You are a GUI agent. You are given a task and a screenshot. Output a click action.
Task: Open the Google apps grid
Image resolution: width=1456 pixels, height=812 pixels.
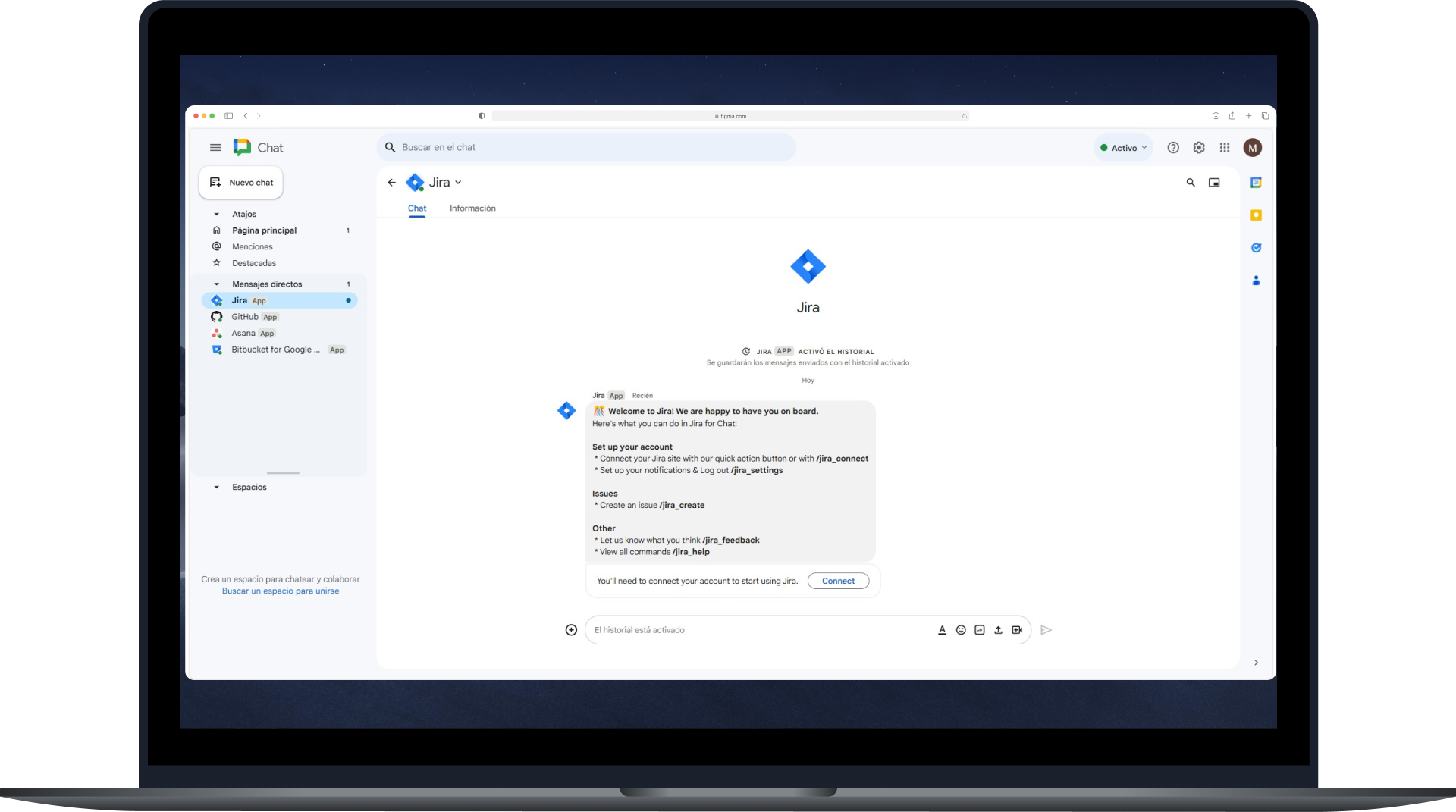1225,148
